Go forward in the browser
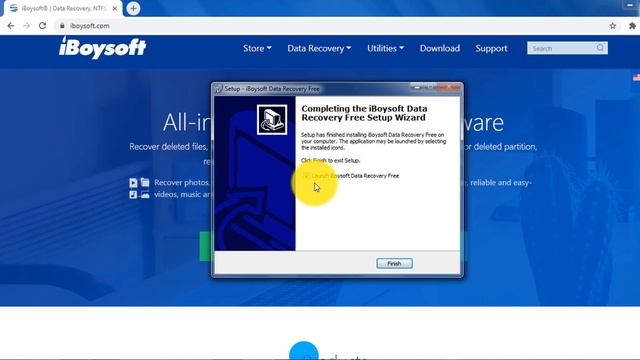This screenshot has width=640, height=360. coord(27,26)
